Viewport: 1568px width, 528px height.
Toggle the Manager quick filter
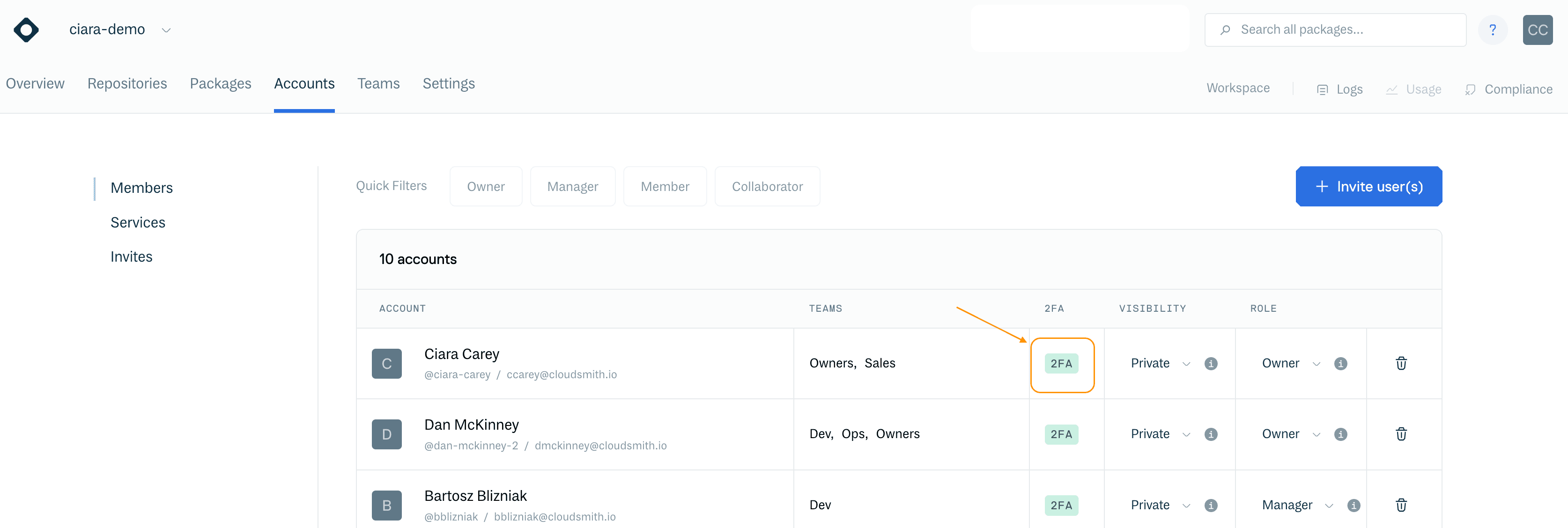tap(572, 186)
